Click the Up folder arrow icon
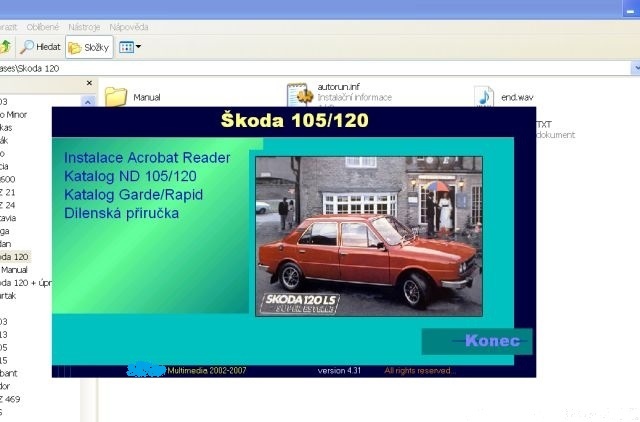The width and height of the screenshot is (640, 422). [5, 47]
